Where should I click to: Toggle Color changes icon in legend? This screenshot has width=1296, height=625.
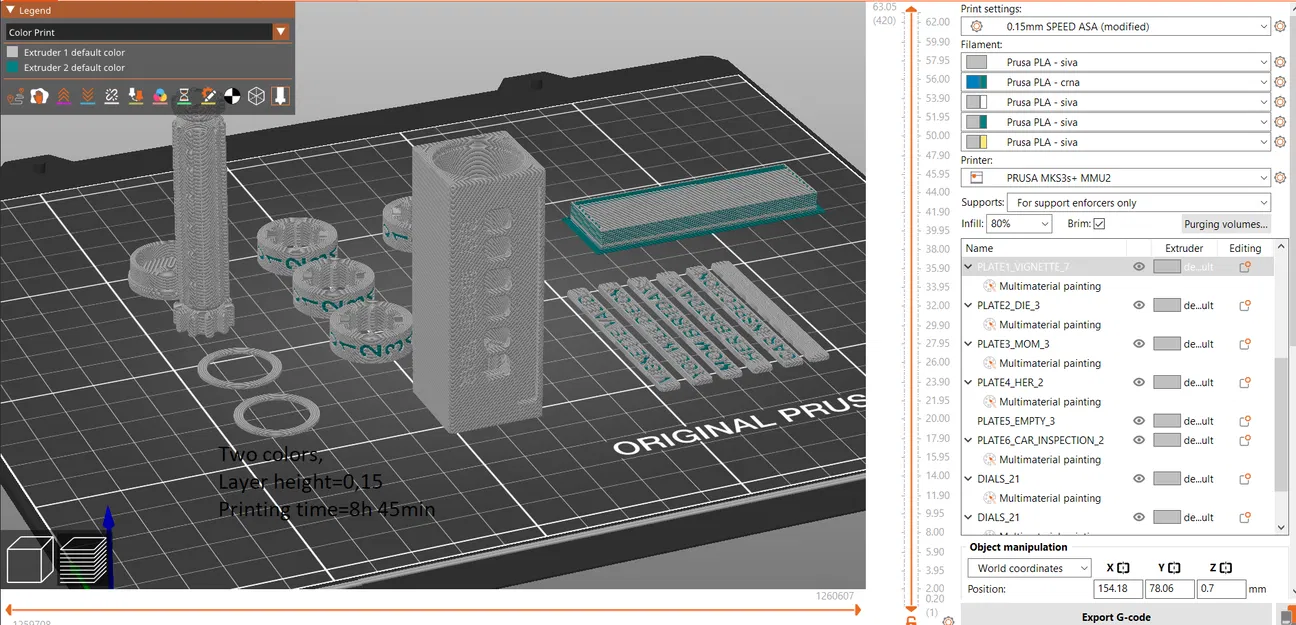coord(160,96)
